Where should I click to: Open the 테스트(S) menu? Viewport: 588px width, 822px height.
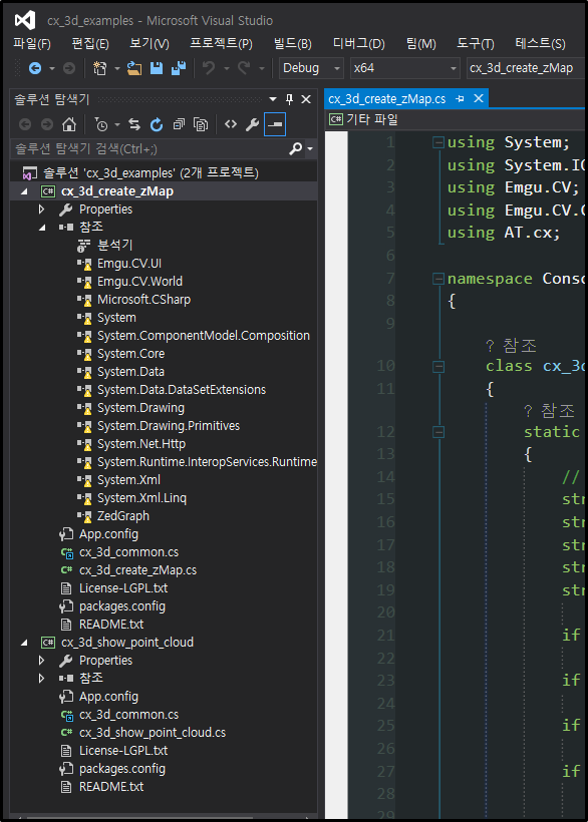point(540,44)
